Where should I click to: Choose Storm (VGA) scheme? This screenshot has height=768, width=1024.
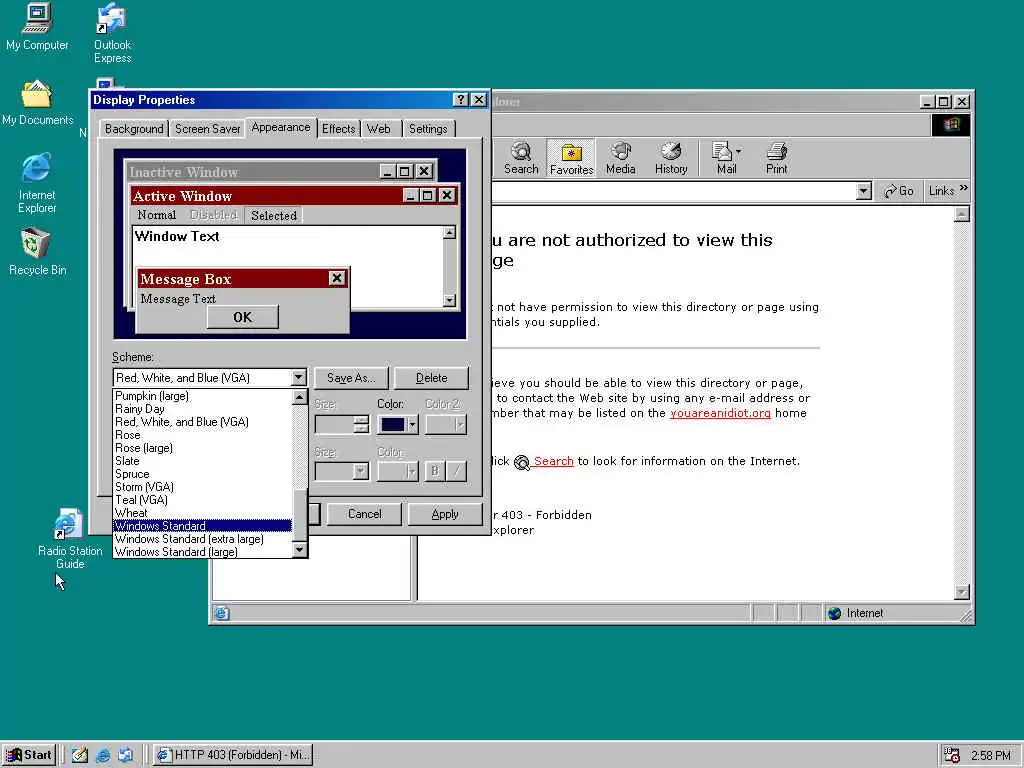coord(202,487)
